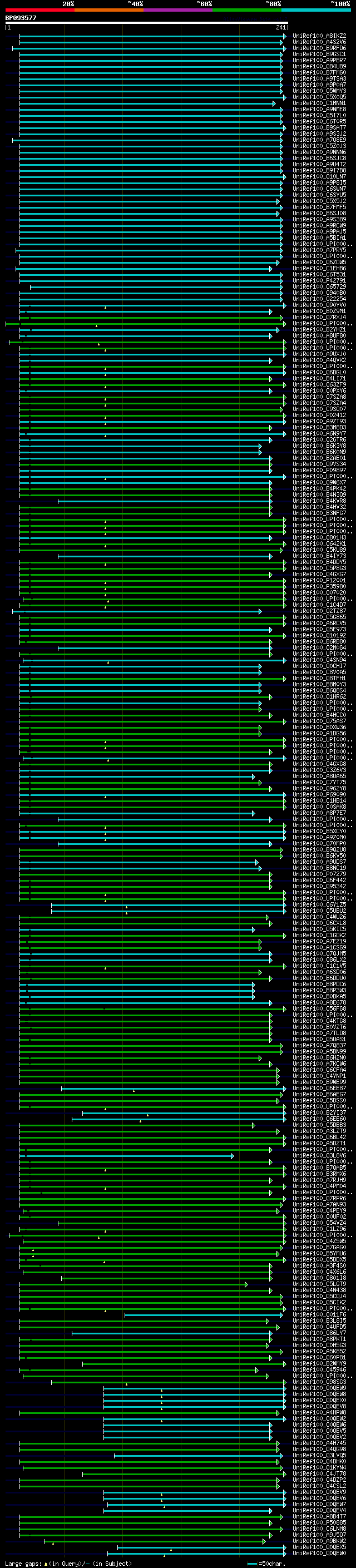
Task: Click UniRef100_Q642K1 label
Action: point(319,543)
